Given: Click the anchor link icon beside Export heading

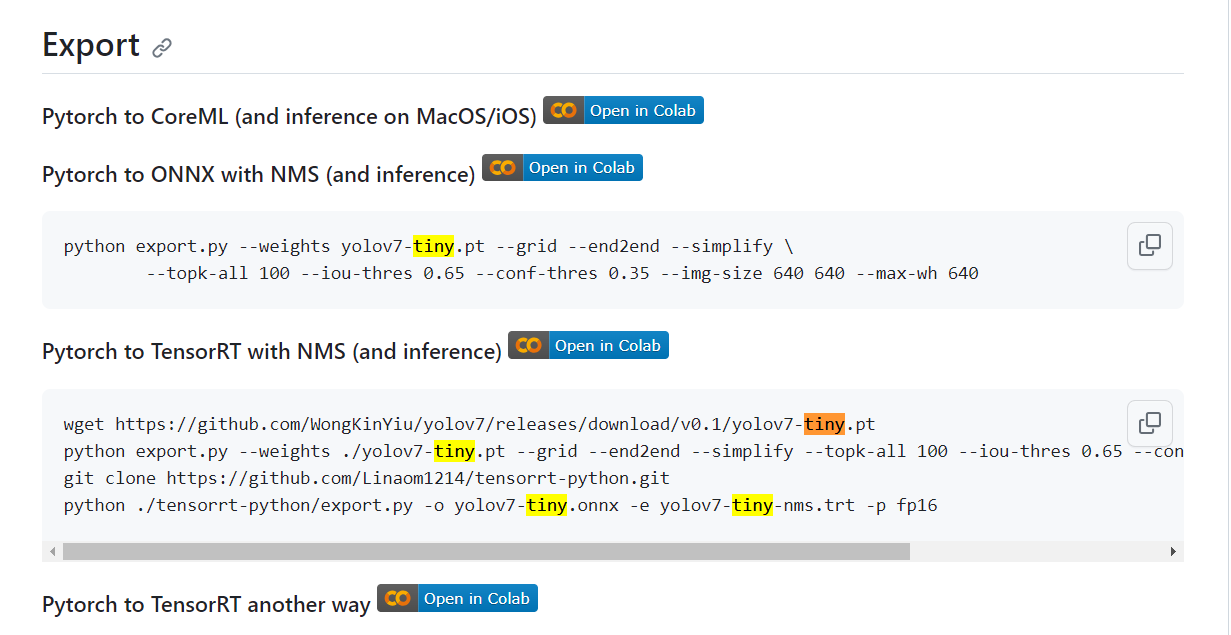Looking at the screenshot, I should pyautogui.click(x=162, y=47).
